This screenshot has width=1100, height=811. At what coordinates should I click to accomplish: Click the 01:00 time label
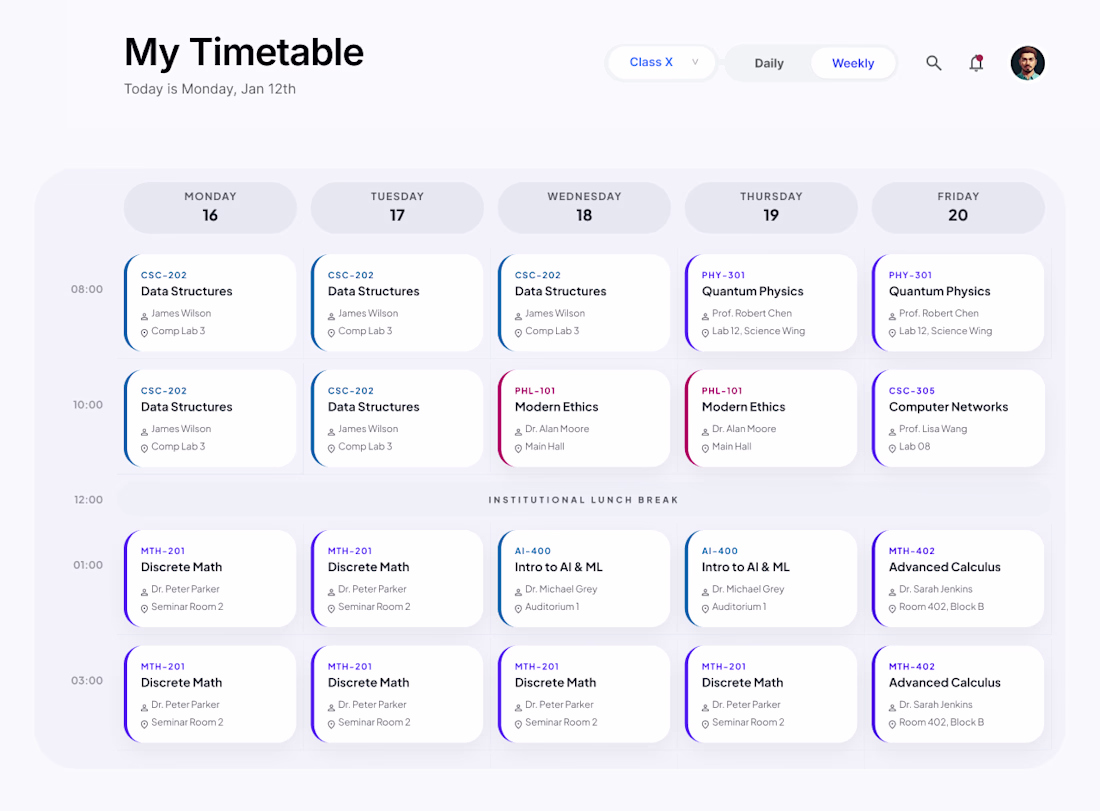(88, 565)
